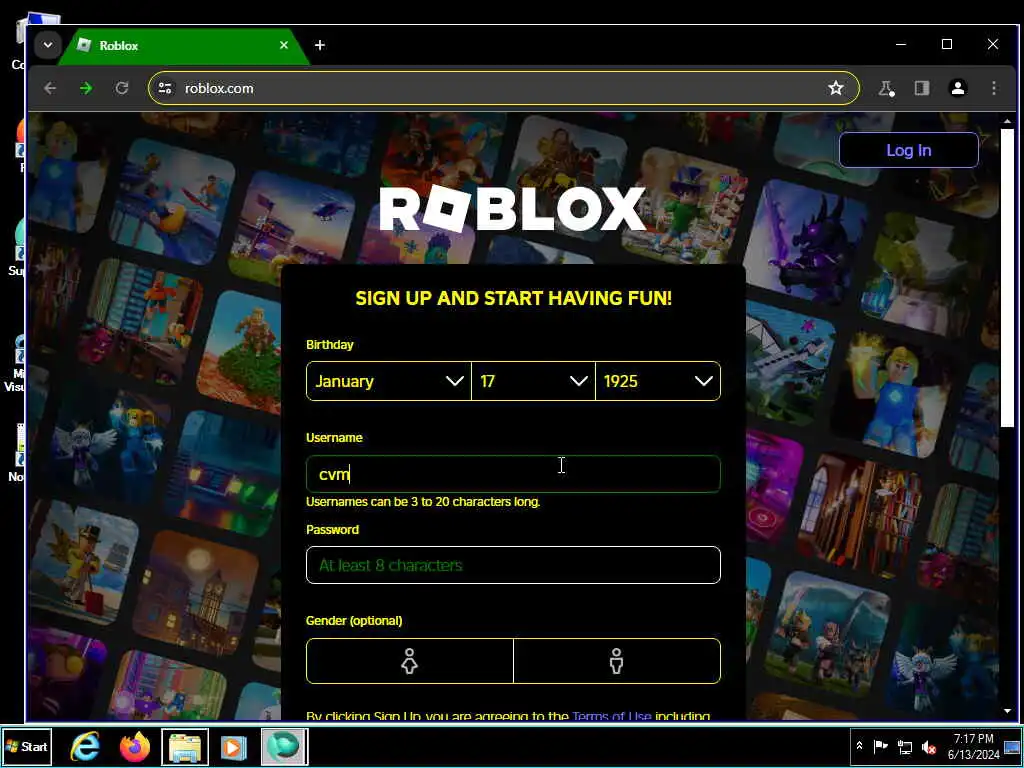Click the Password input field

pos(513,565)
